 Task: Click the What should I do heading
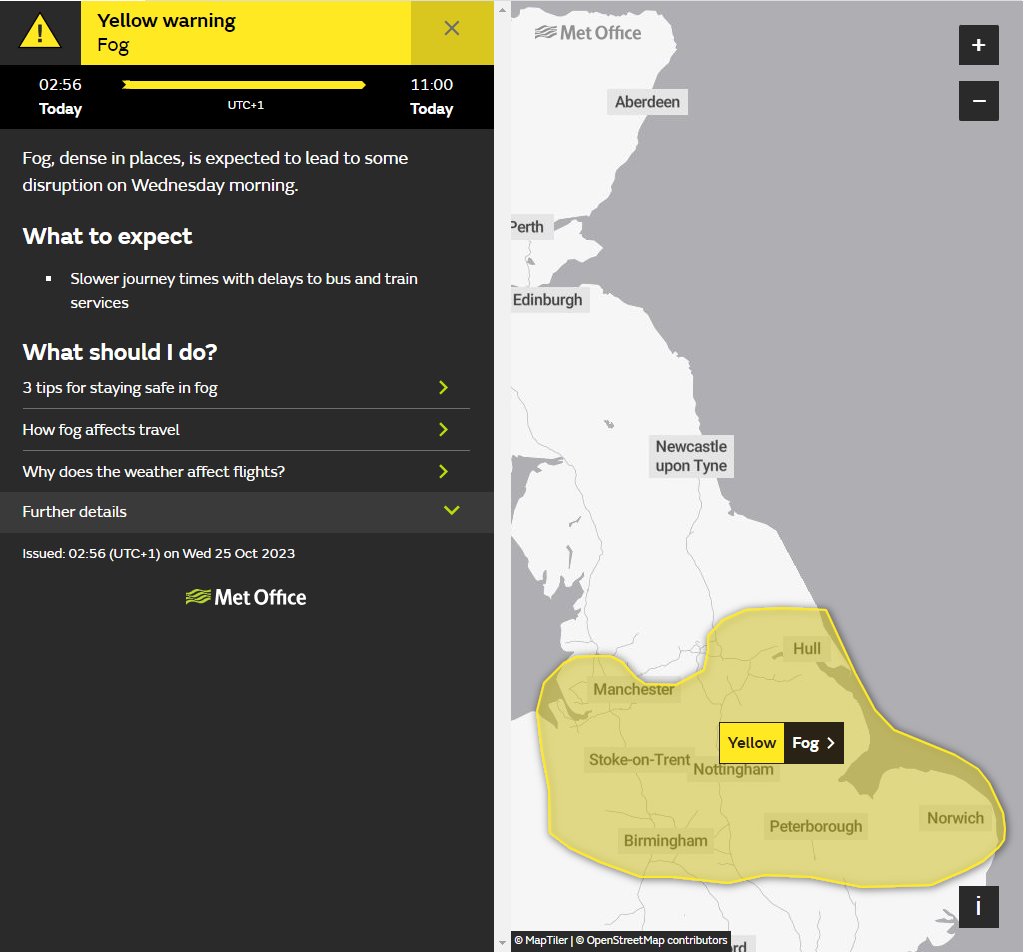coord(120,352)
